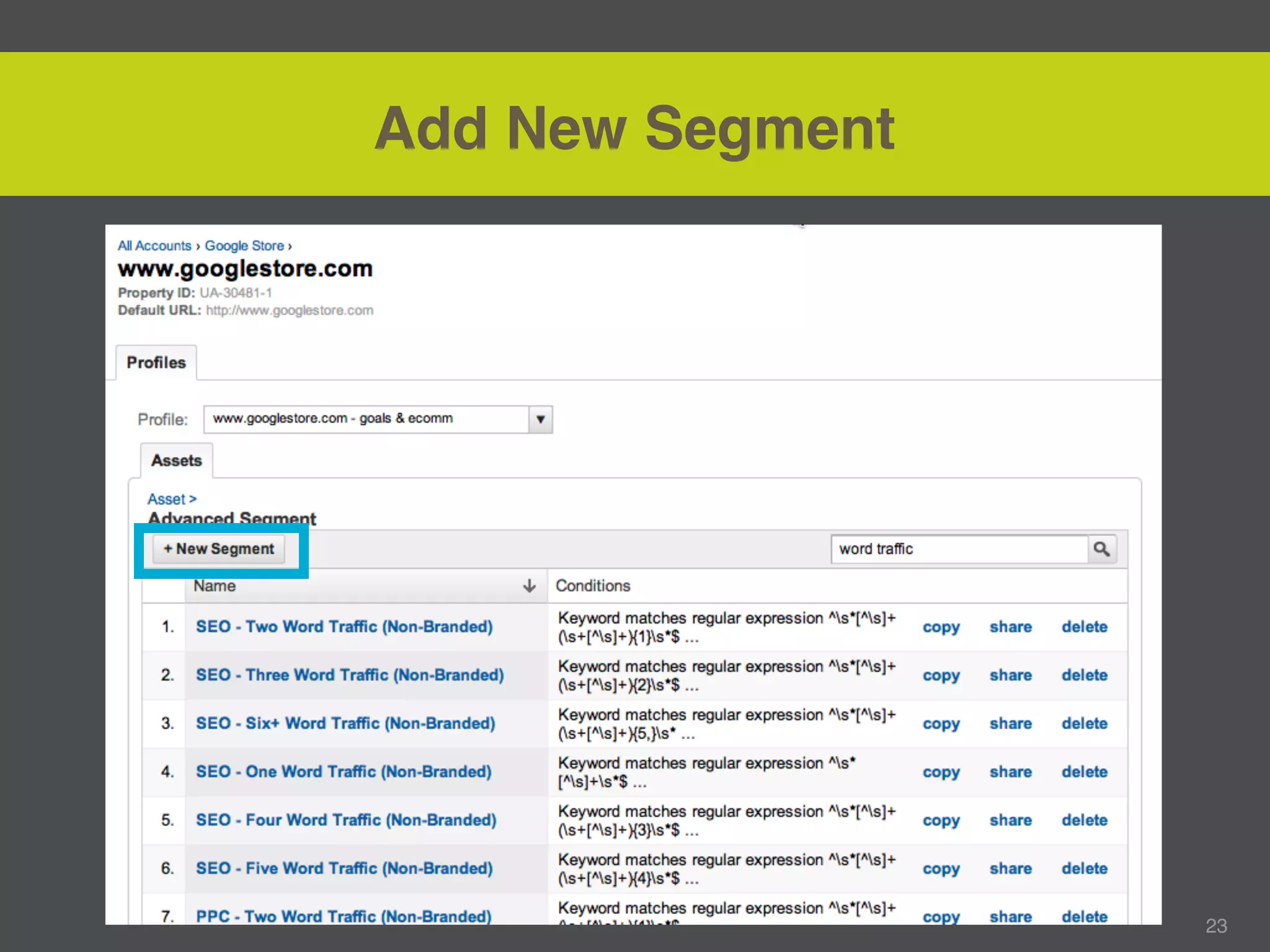Delete the SEO Four Word Traffic segment
1270x952 pixels.
1084,820
